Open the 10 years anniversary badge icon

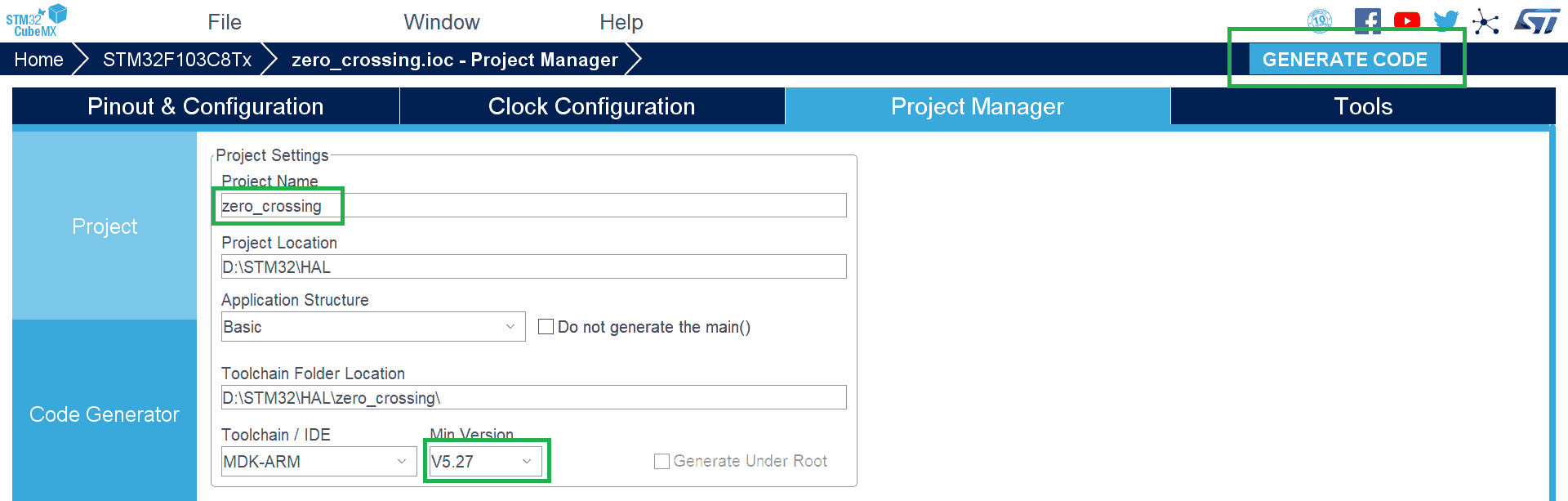point(1320,20)
